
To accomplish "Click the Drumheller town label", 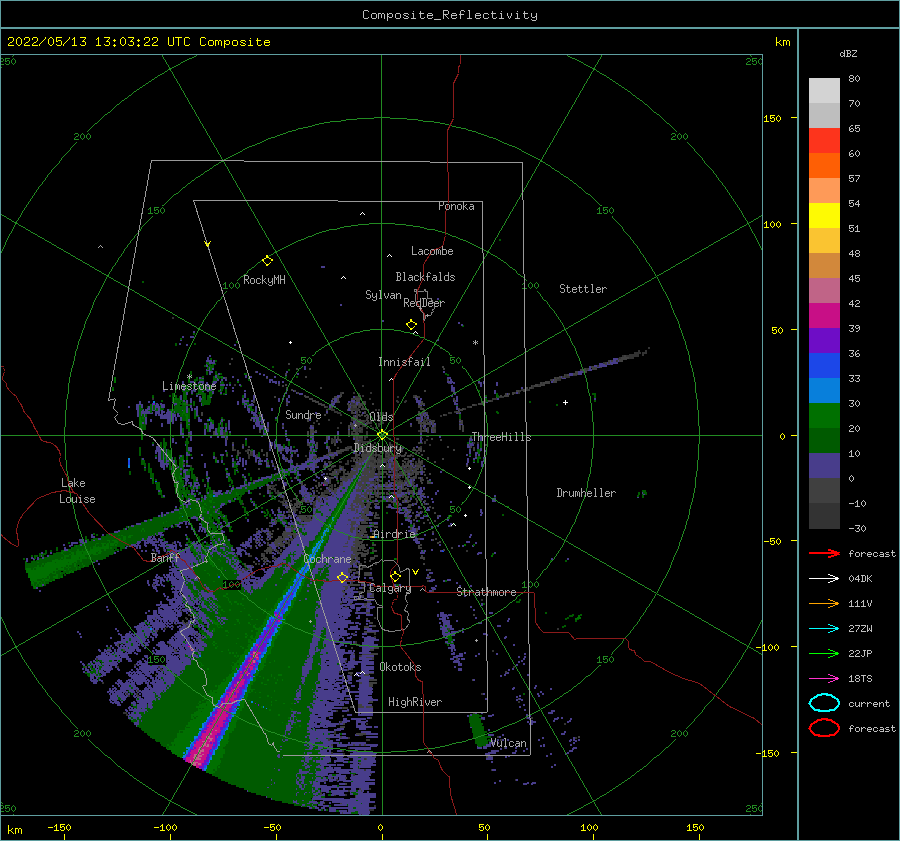I will 586,493.
